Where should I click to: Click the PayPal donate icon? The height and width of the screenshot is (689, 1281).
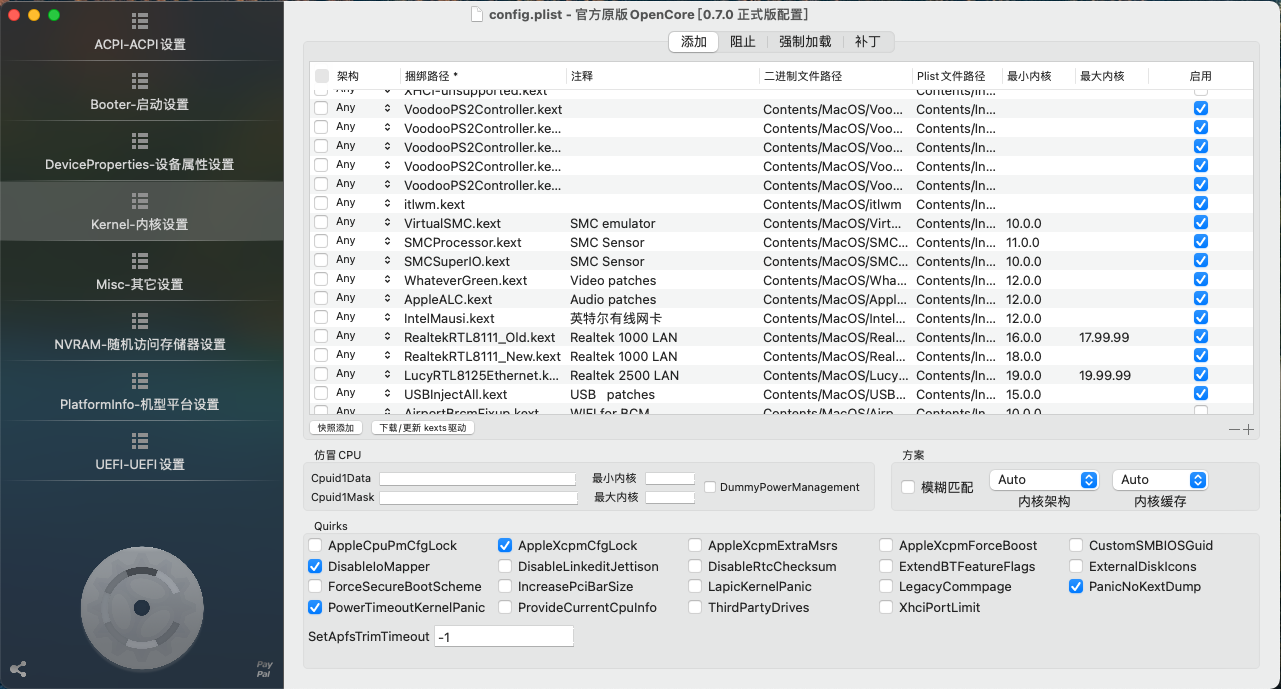(264, 668)
